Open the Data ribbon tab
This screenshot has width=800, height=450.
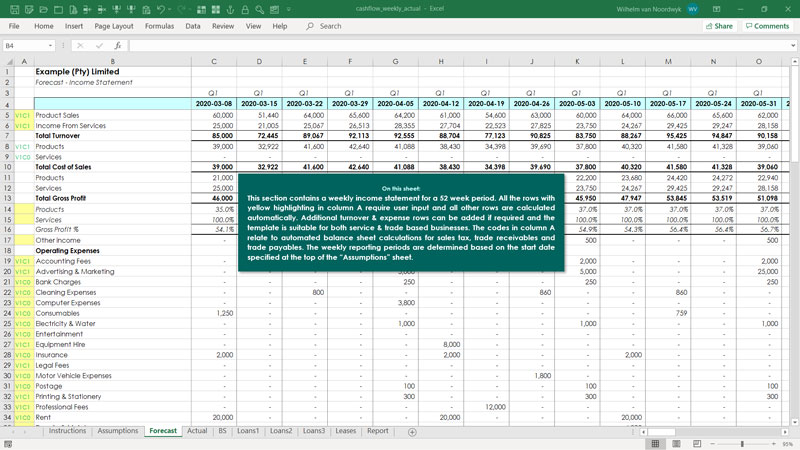click(x=193, y=26)
